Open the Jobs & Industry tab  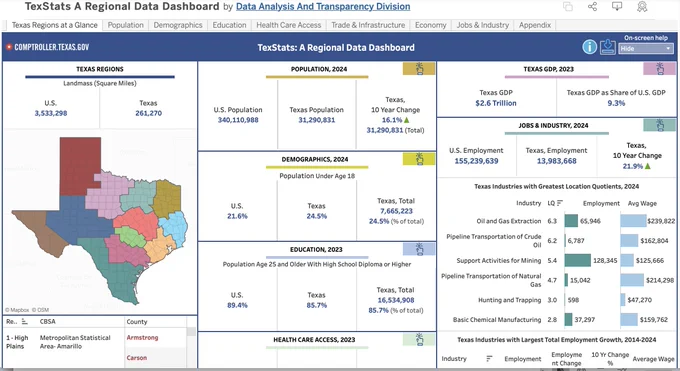(x=482, y=25)
